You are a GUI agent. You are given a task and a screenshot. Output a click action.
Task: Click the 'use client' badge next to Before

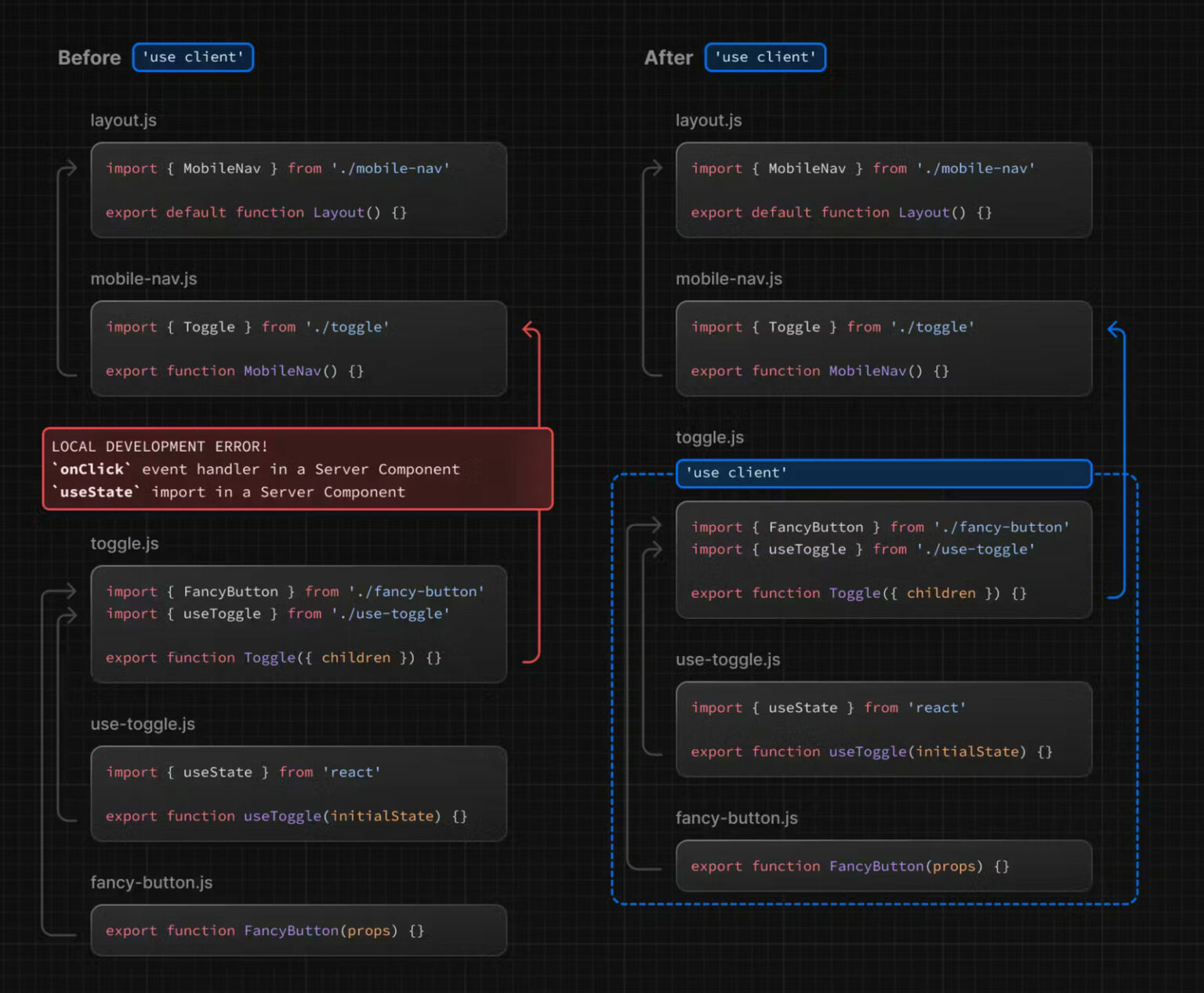[x=193, y=57]
